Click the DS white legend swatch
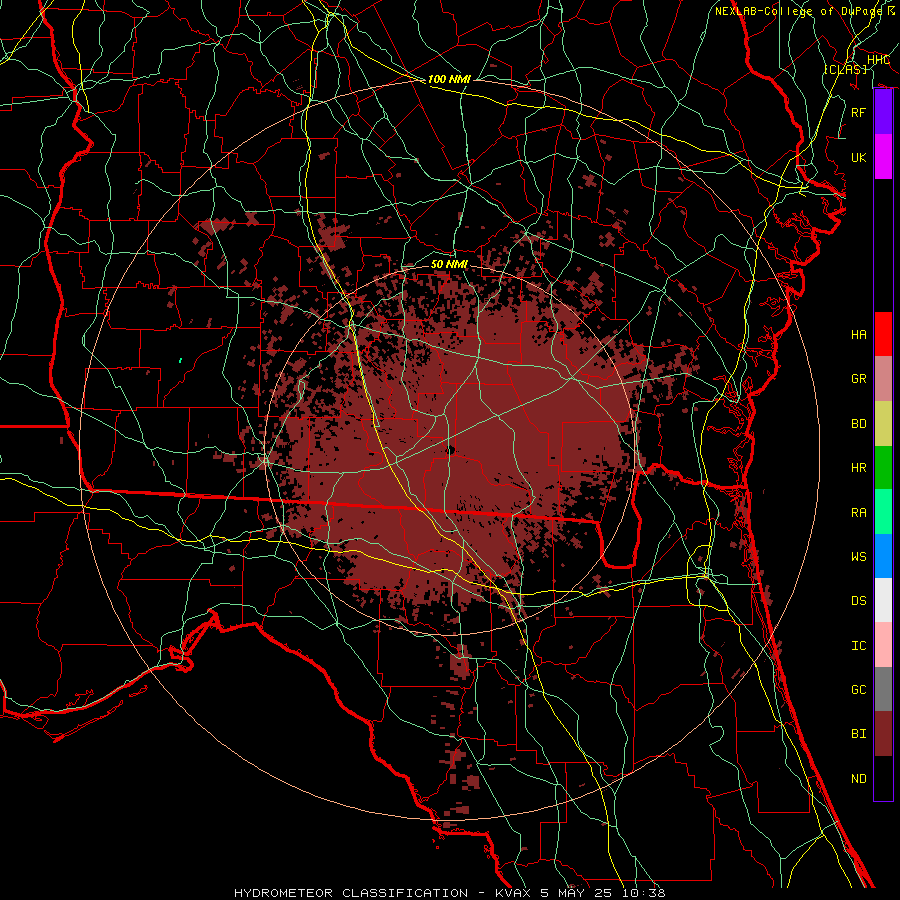The image size is (900, 900). (x=883, y=600)
